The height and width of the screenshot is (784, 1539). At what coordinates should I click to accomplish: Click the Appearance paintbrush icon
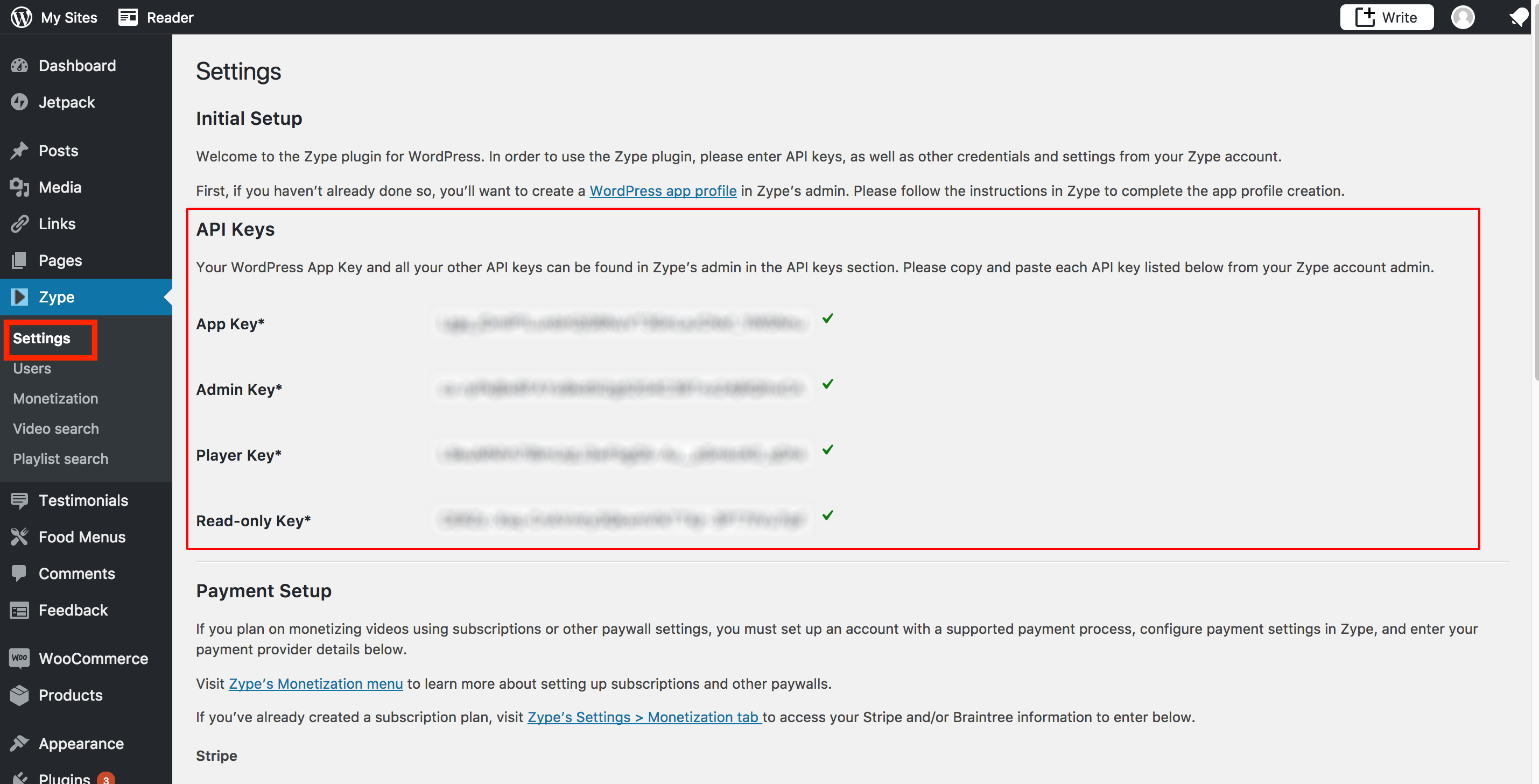19,744
